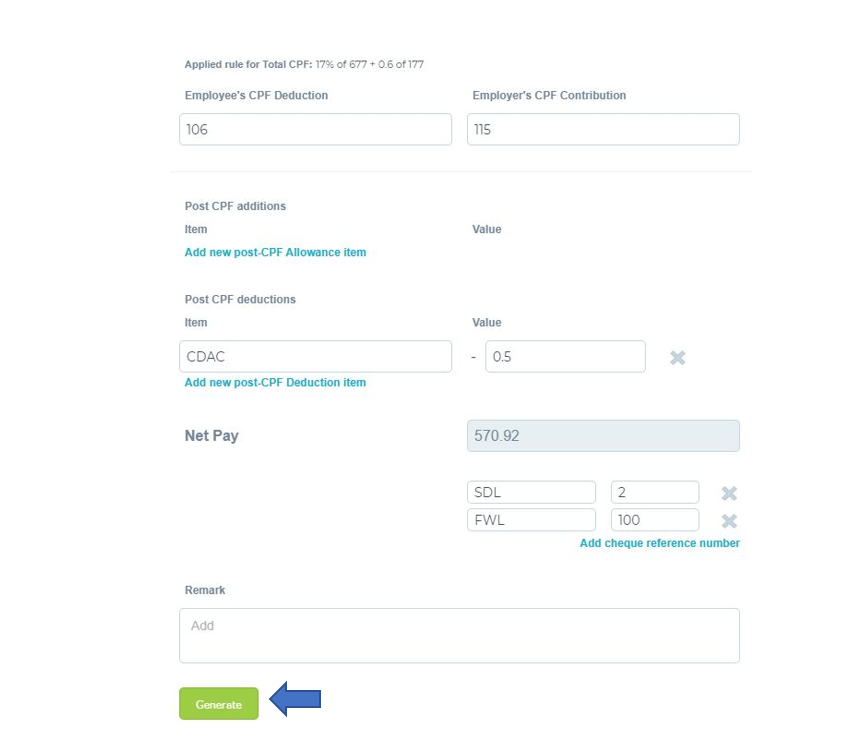Edit the SDL name field

(x=531, y=493)
